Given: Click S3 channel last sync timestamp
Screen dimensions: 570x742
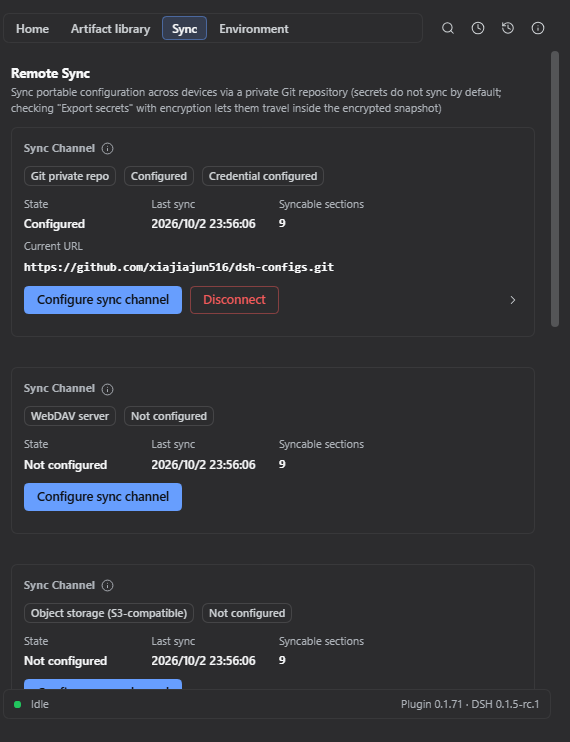Looking at the screenshot, I should 203,661.
